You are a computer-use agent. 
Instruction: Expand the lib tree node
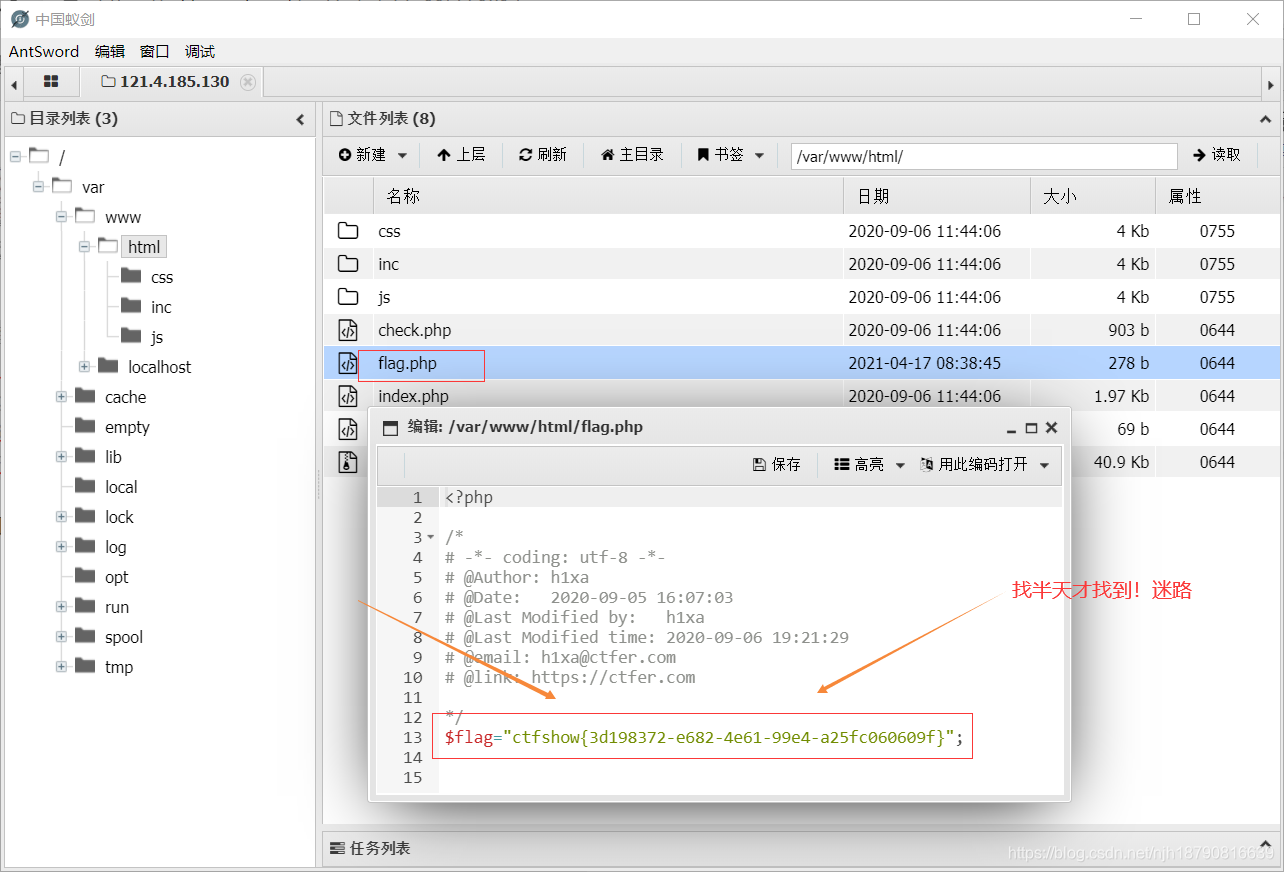(x=61, y=457)
